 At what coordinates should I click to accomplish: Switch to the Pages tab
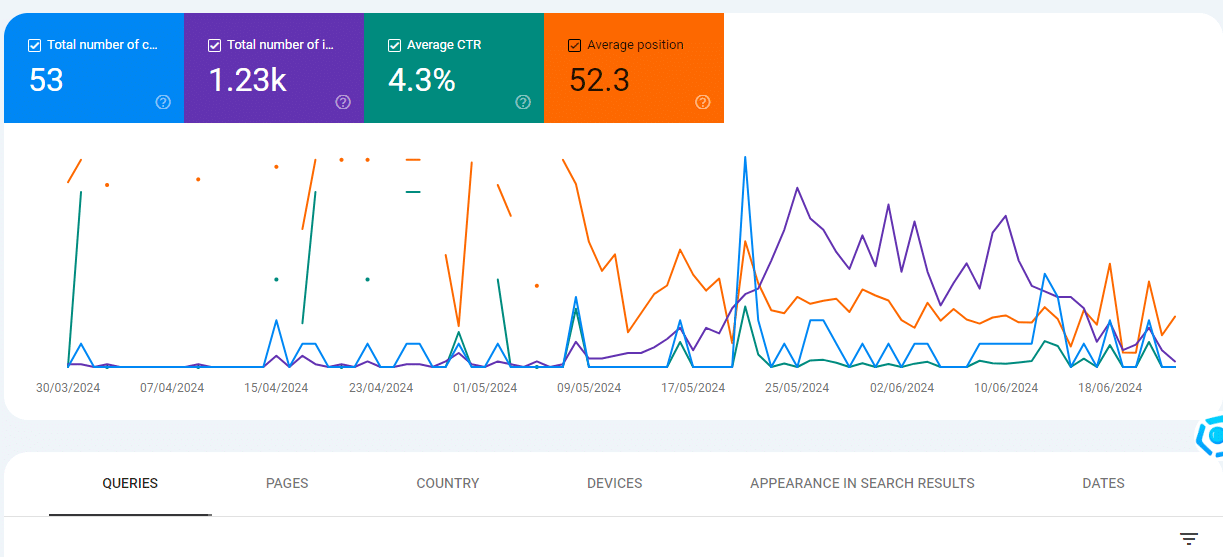(x=287, y=484)
